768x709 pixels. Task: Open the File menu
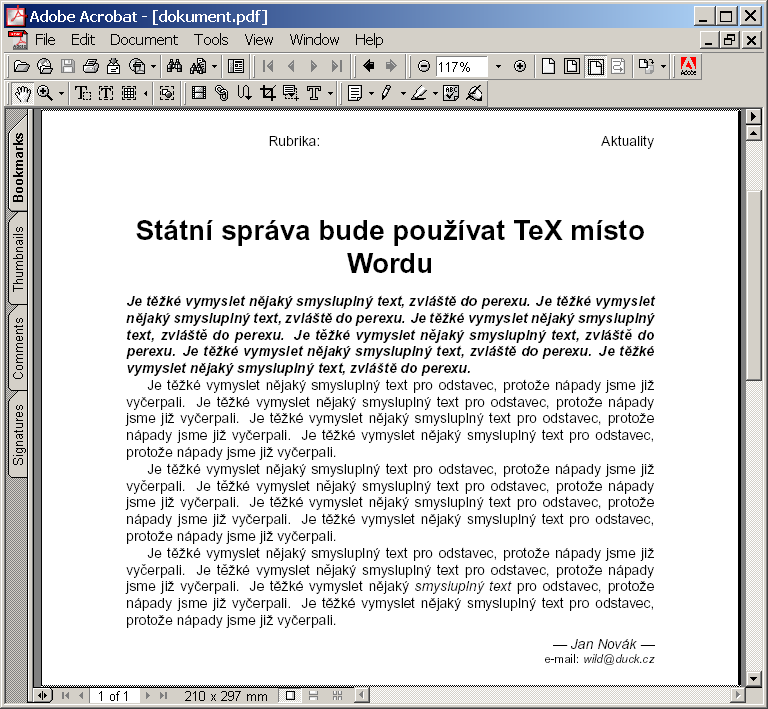coord(45,40)
